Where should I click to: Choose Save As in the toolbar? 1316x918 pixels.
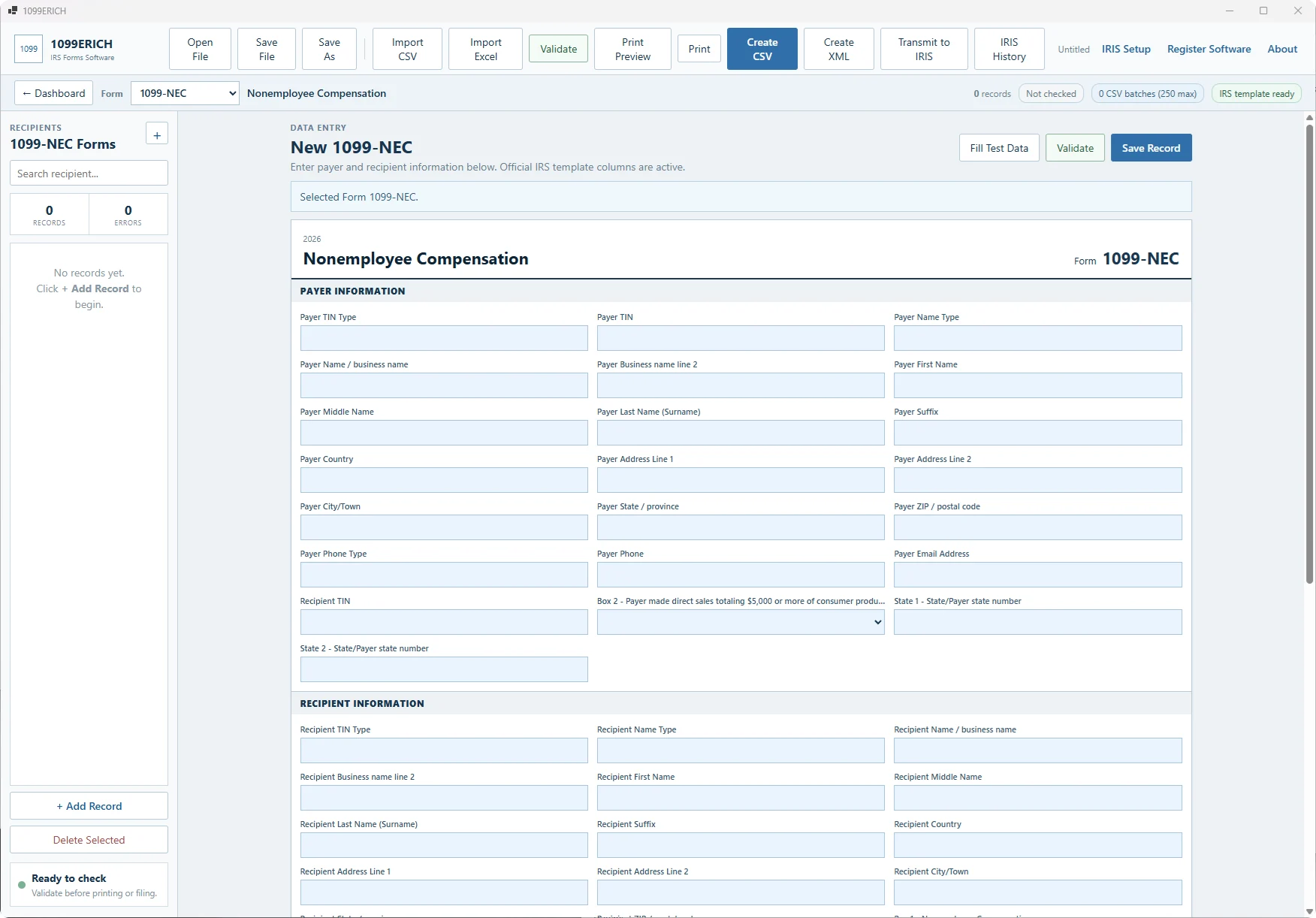tap(329, 49)
